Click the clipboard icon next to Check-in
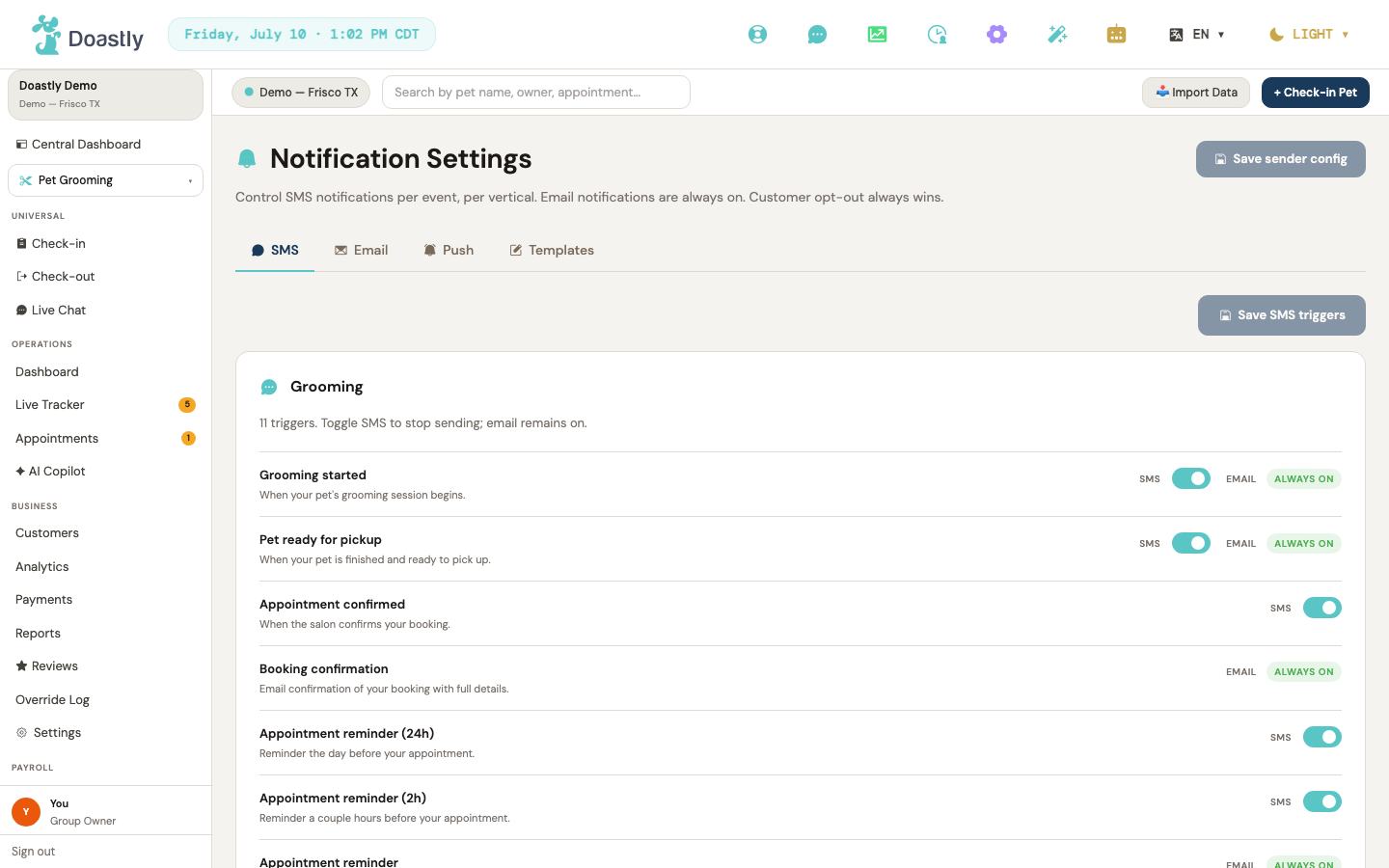 (x=21, y=244)
